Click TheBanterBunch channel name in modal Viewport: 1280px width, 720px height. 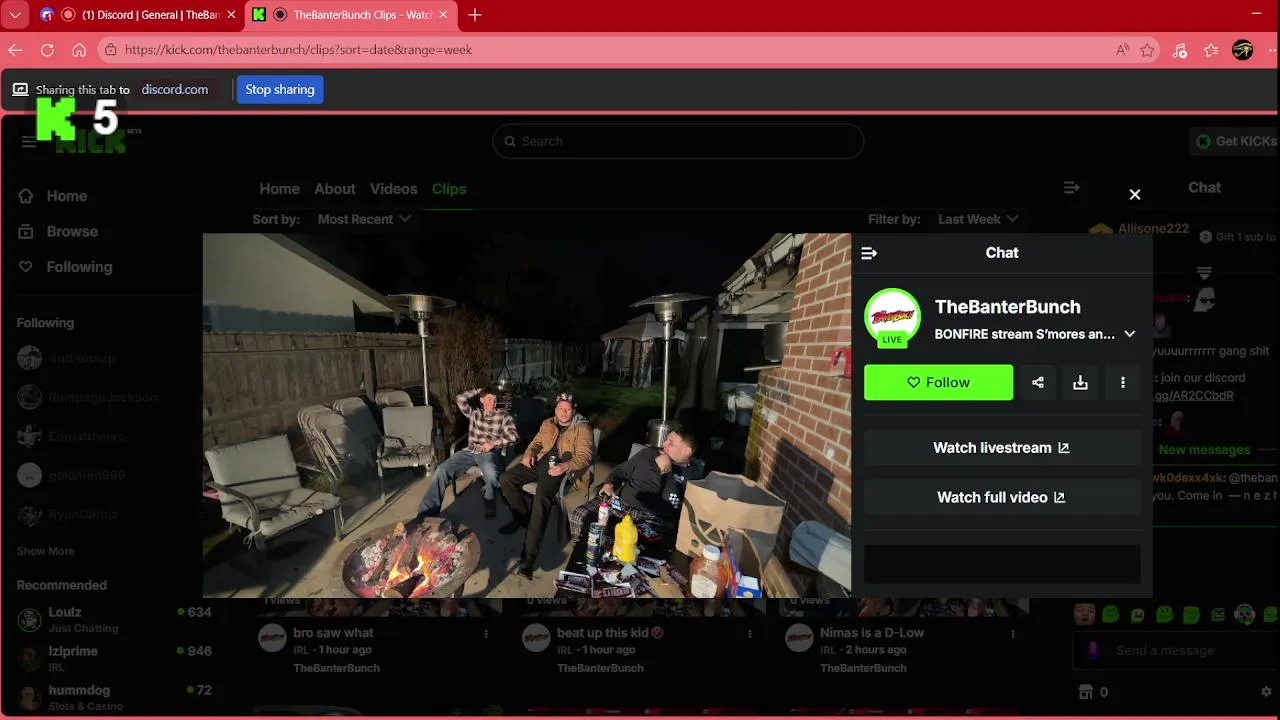coord(1007,307)
